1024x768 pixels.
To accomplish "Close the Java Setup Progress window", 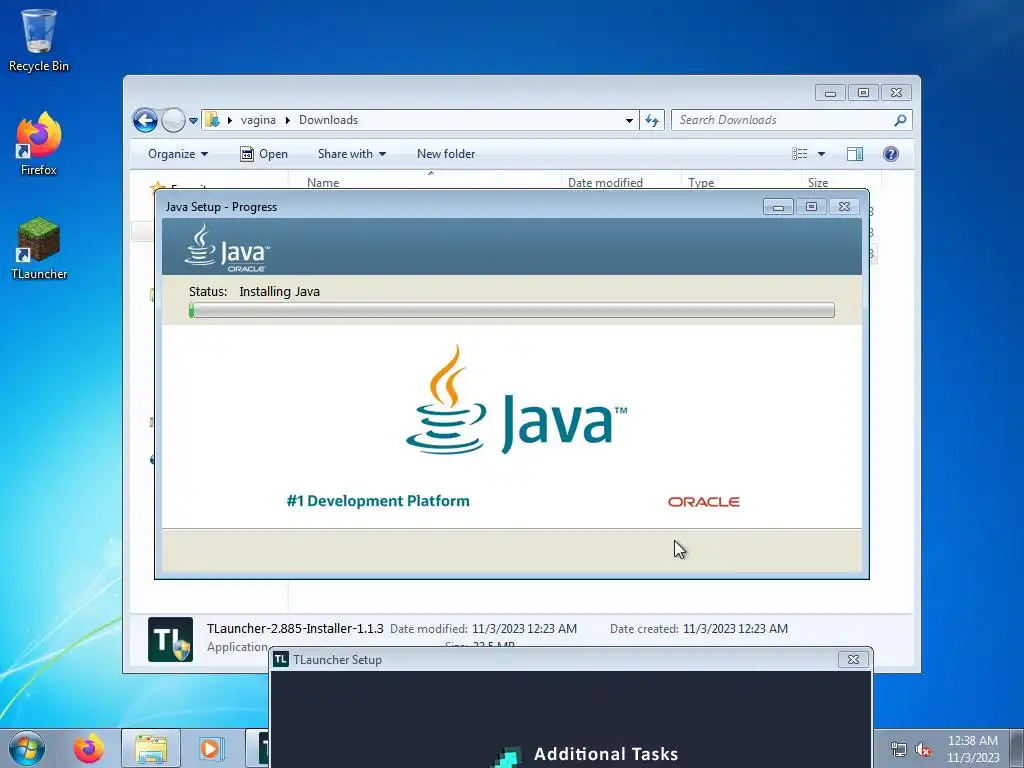I will [x=844, y=207].
